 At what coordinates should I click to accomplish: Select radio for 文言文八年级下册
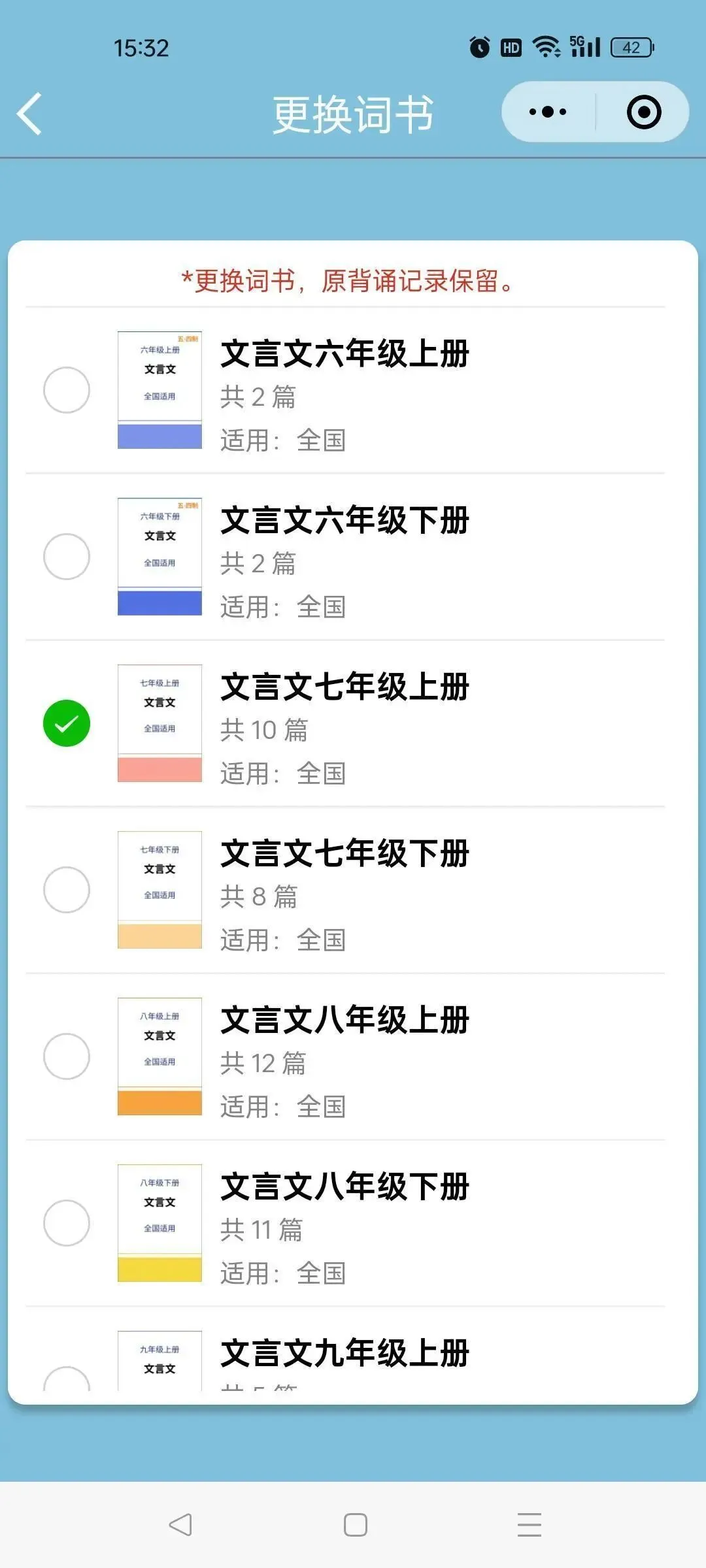[x=67, y=1223]
